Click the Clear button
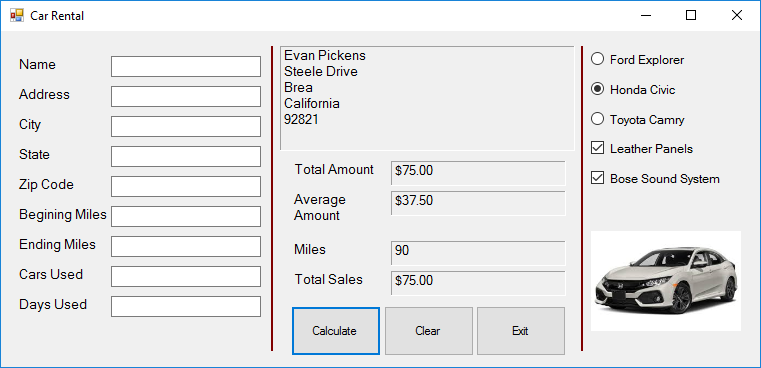This screenshot has width=761, height=368. 429,331
